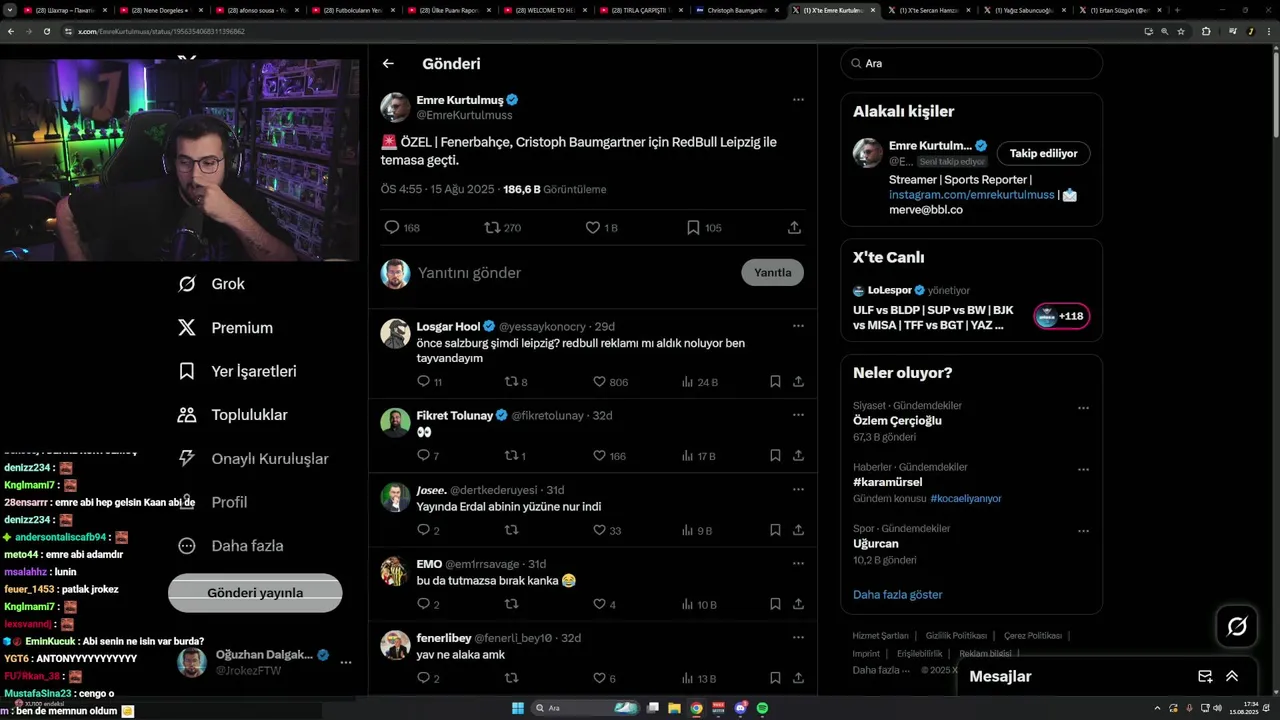The height and width of the screenshot is (720, 1280).
Task: Like Josee comment with 33 likes
Action: point(607,531)
